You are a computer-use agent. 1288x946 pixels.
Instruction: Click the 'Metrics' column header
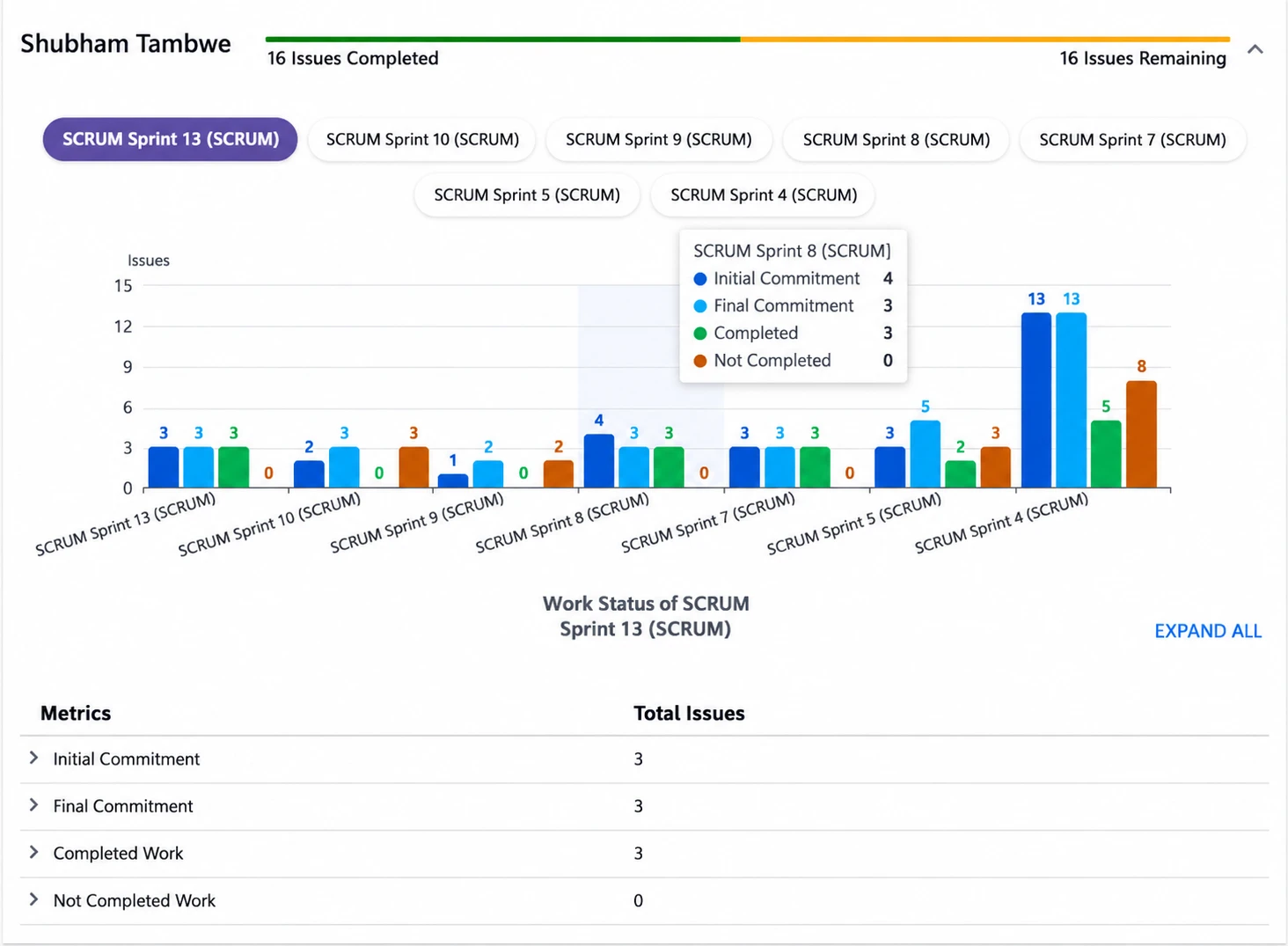[x=76, y=713]
